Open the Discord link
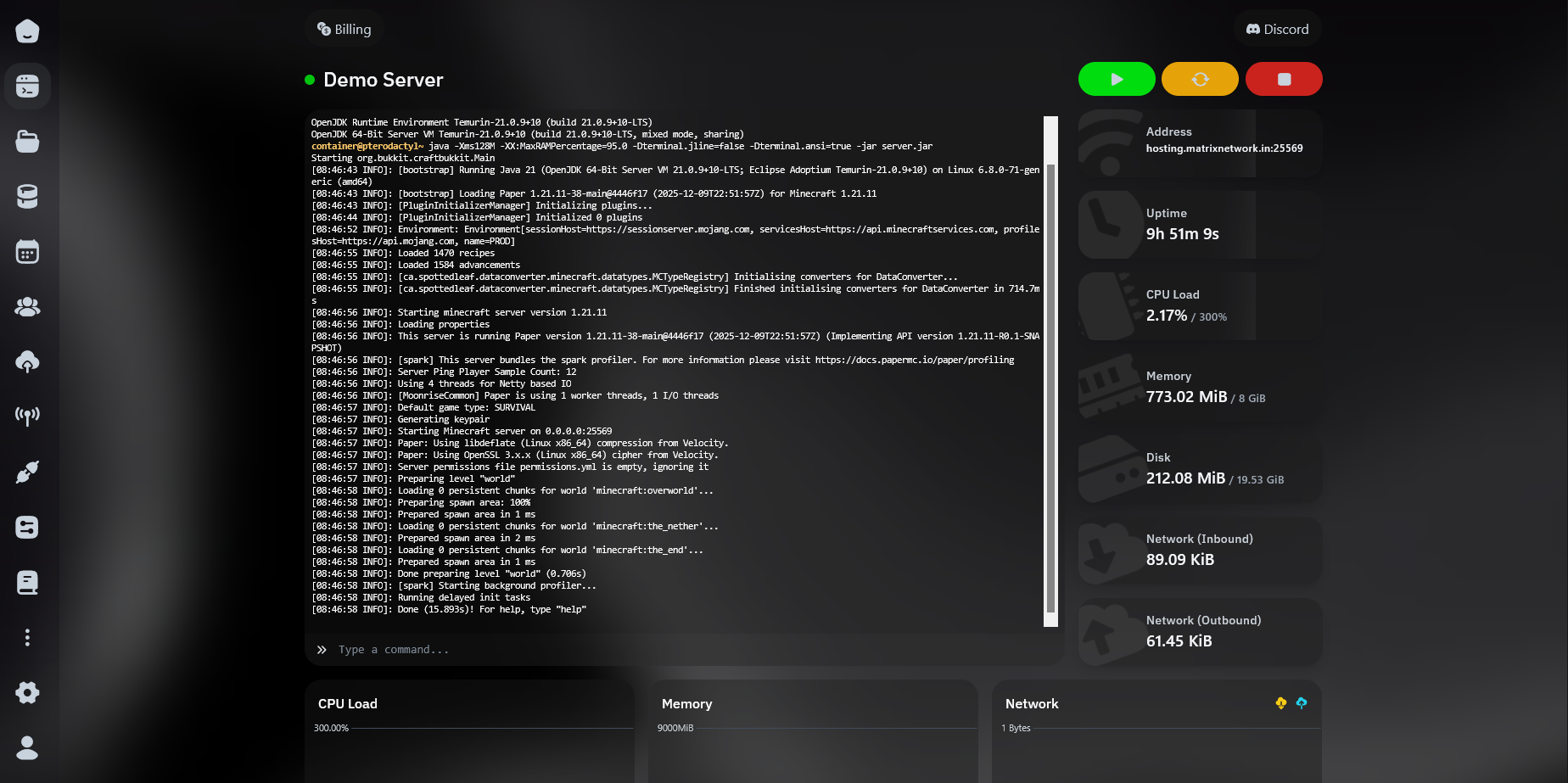 pyautogui.click(x=1277, y=29)
